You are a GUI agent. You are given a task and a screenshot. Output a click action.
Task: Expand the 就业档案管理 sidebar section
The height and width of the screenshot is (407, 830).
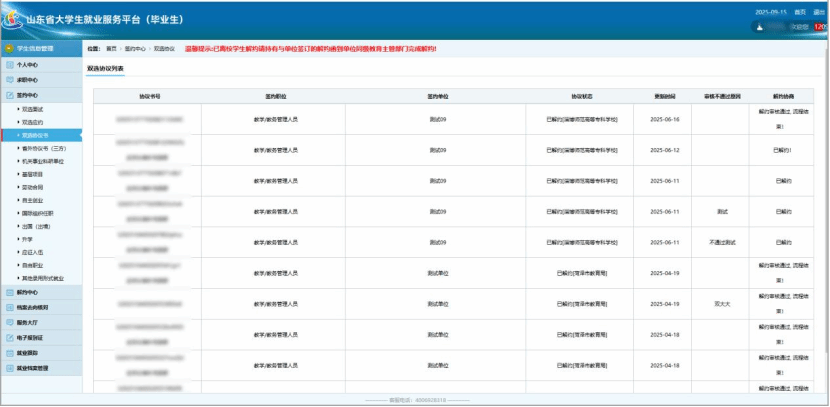(x=33, y=368)
